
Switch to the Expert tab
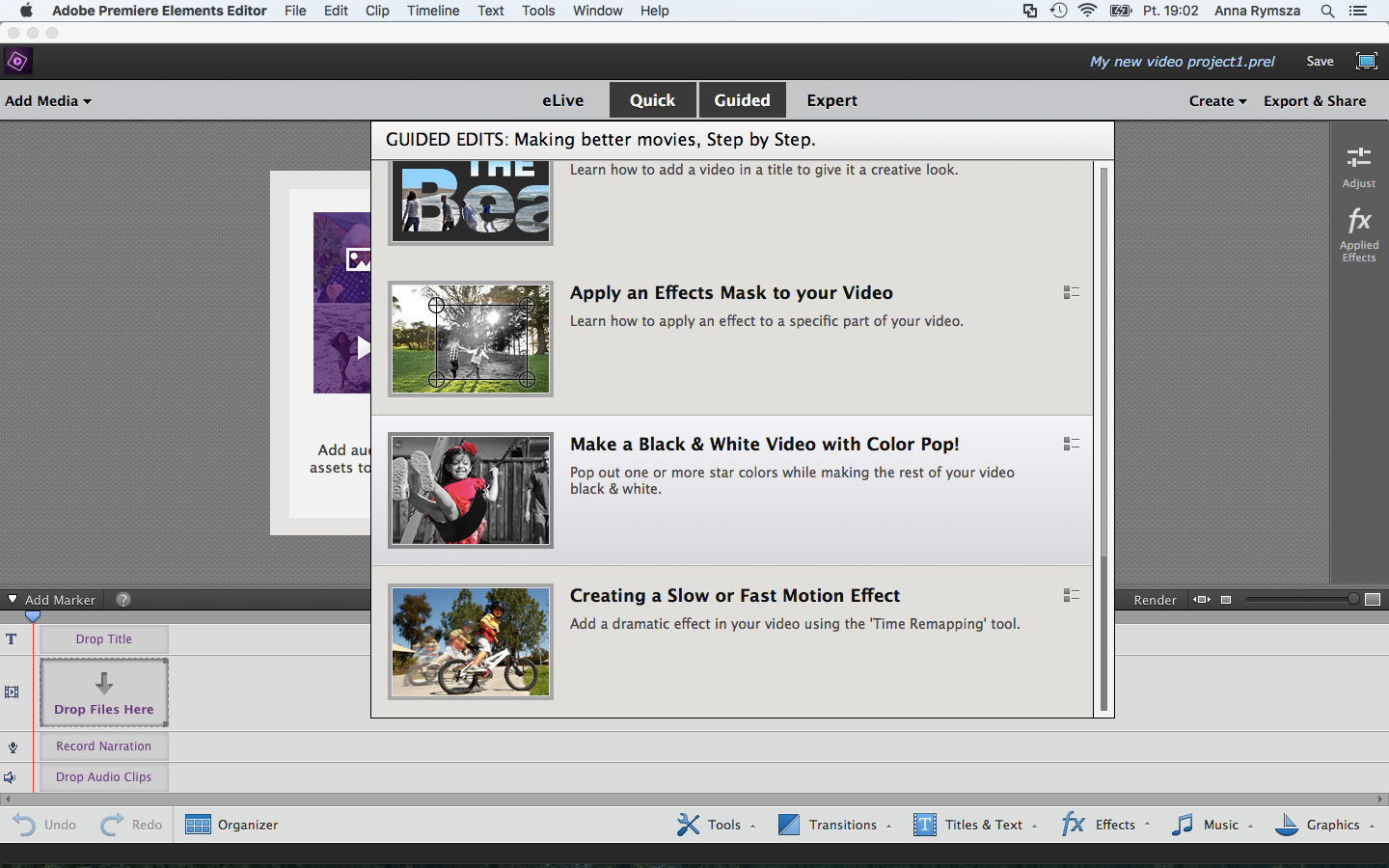831,100
